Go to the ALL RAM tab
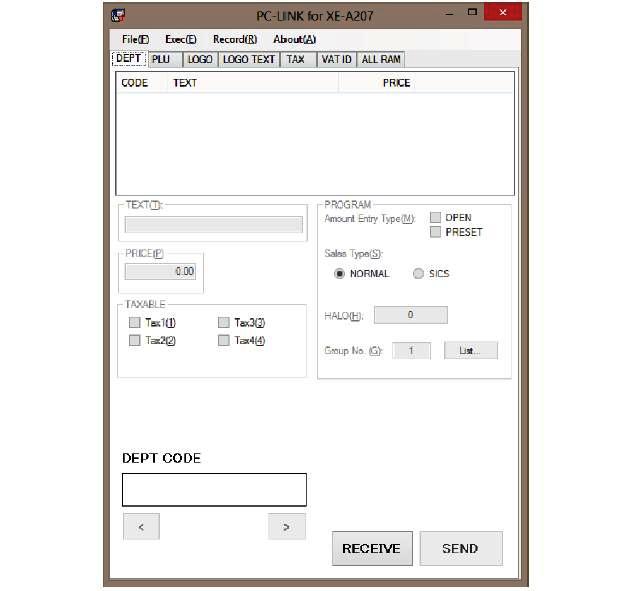 [x=381, y=59]
